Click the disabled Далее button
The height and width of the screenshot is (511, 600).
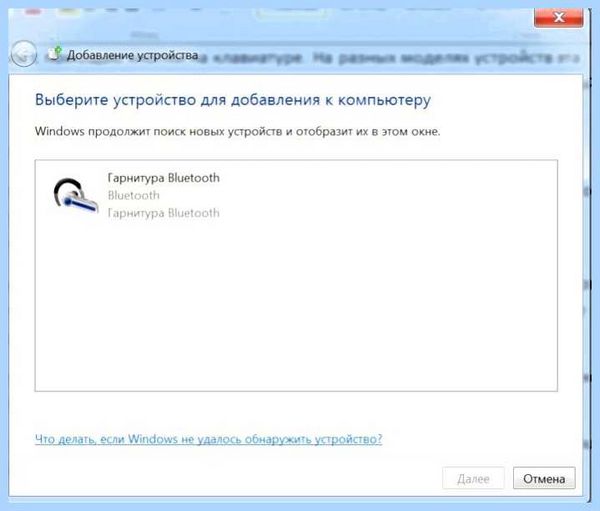coord(473,478)
